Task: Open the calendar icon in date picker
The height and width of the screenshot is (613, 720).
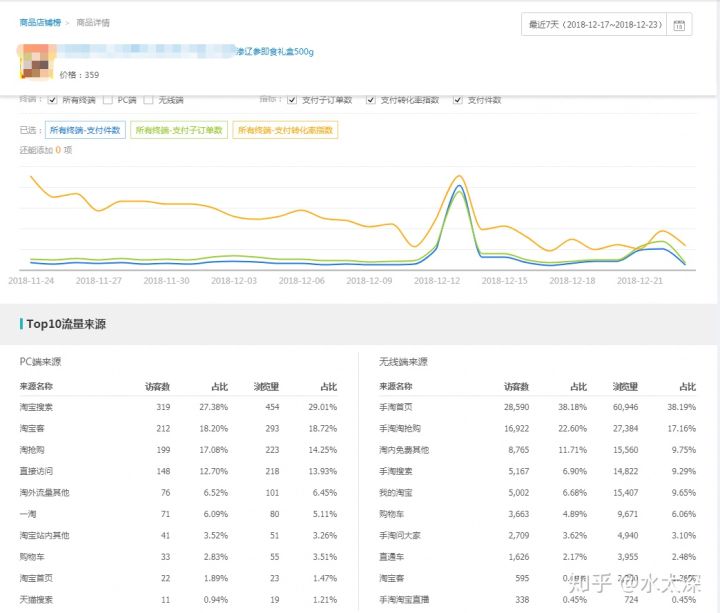Action: 679,24
